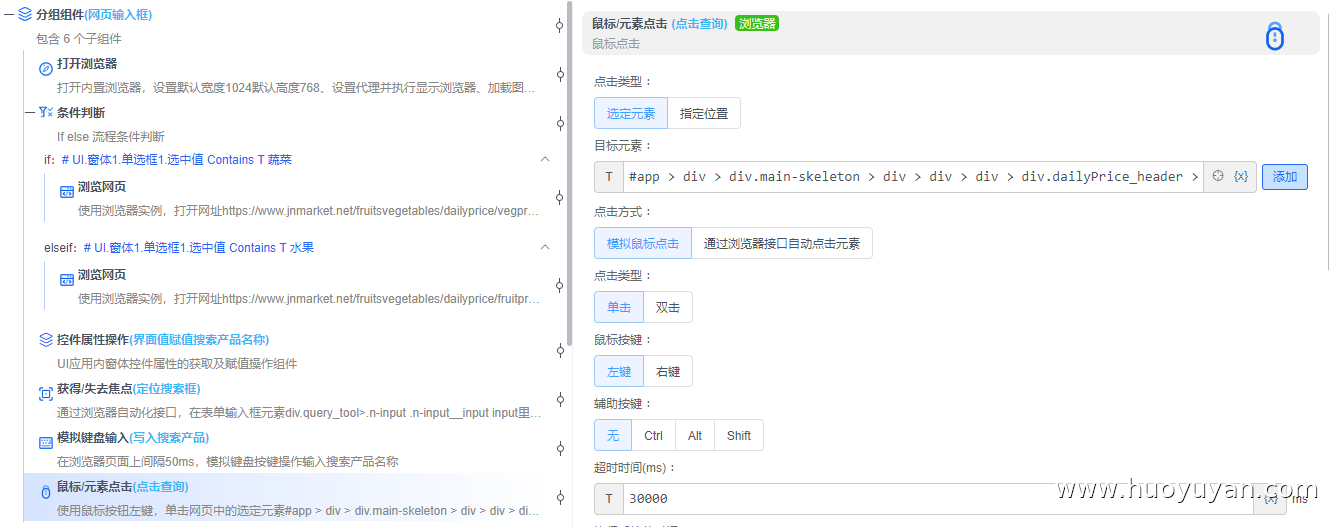Viewport: 1329px width, 527px height.
Task: Click the description 在浏览器页面上间隔50ms，模拟键盘按键操作
Action: click(x=227, y=462)
